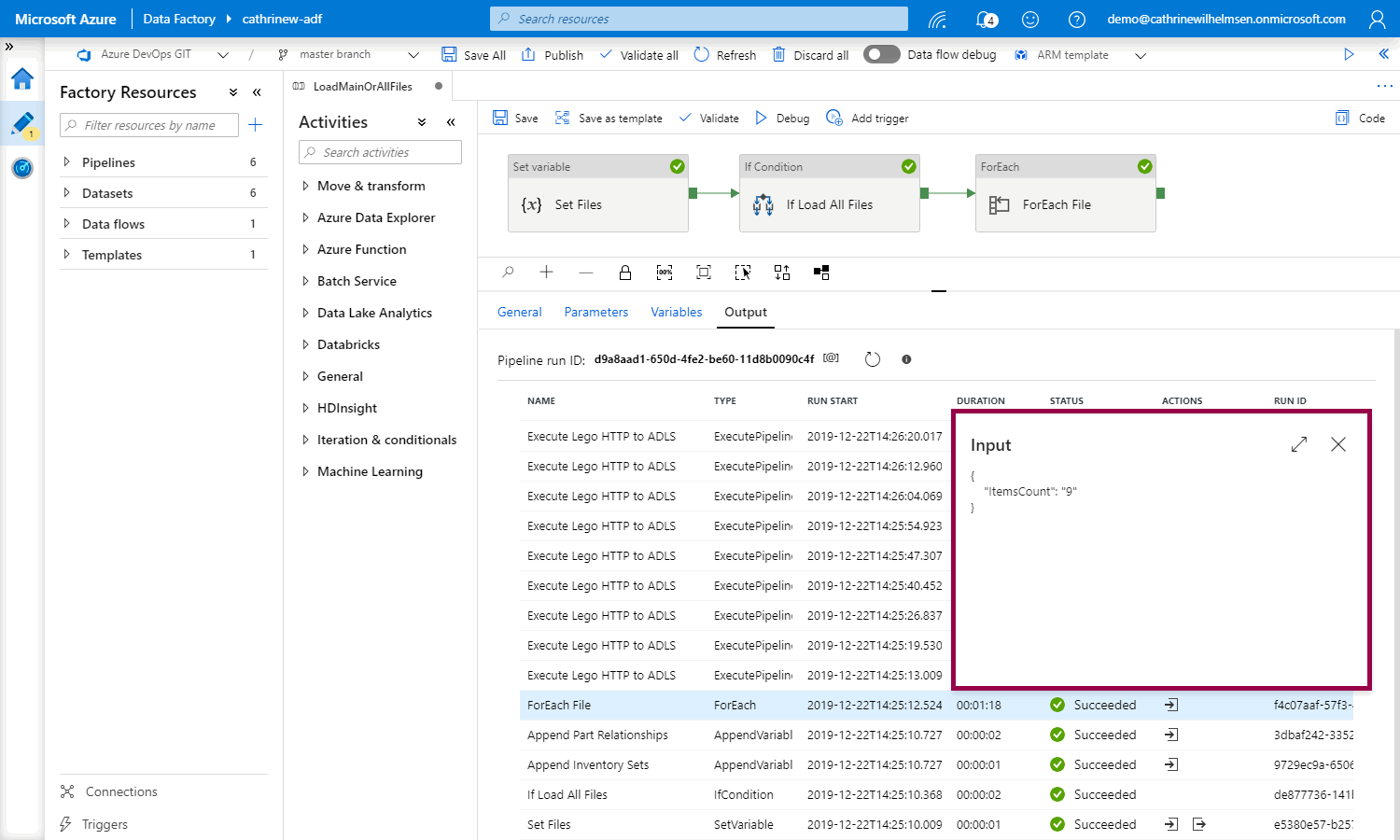Copy the pipeline run ID icon

click(x=831, y=358)
